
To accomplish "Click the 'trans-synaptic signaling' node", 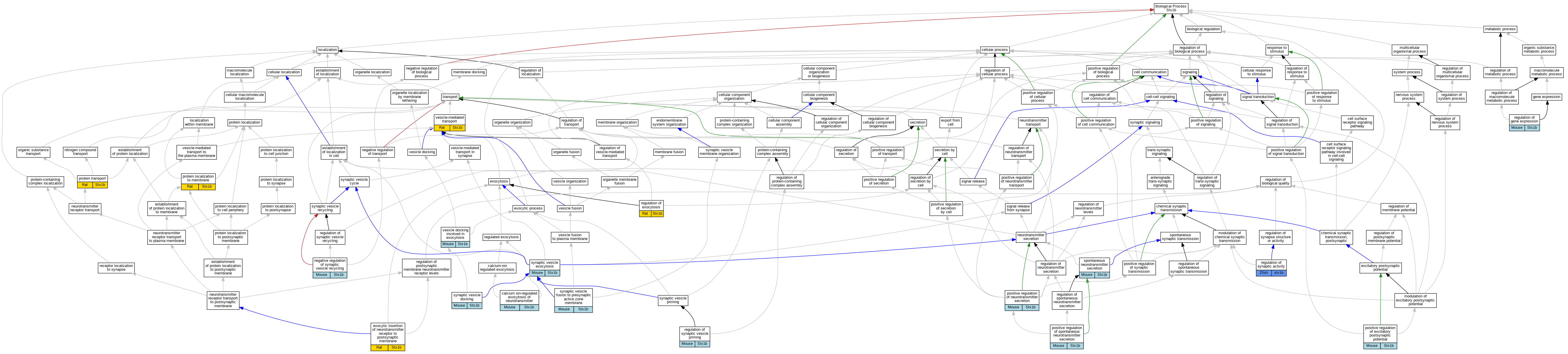I will 1159,152.
